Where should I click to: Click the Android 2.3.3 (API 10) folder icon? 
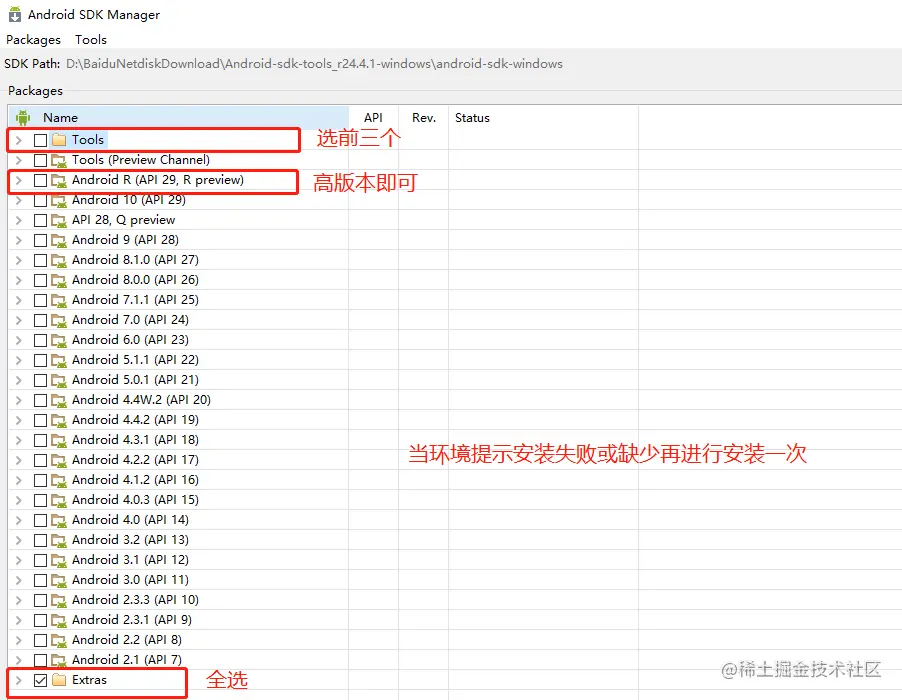(59, 600)
